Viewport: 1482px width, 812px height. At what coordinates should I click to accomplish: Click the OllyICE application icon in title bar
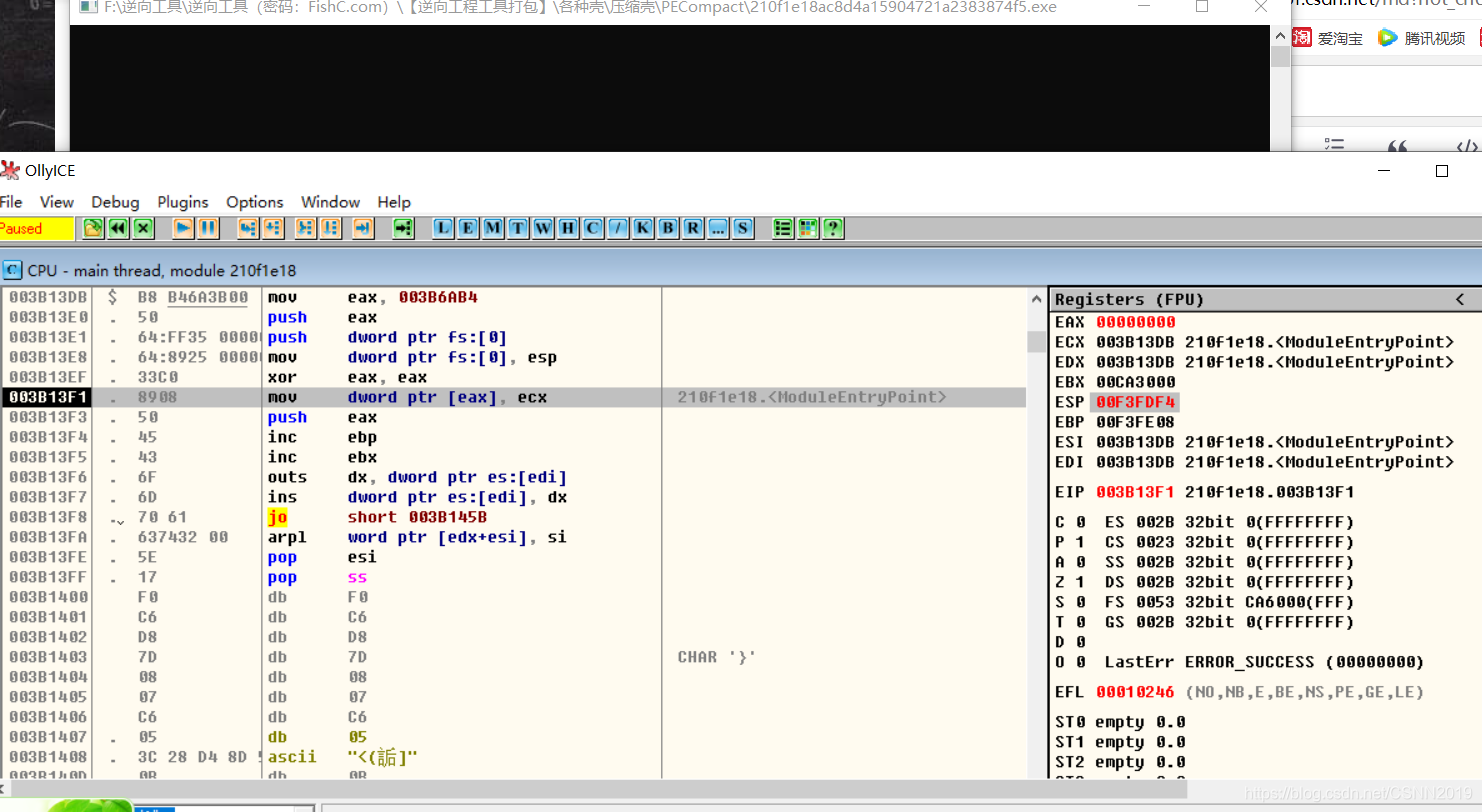point(11,170)
